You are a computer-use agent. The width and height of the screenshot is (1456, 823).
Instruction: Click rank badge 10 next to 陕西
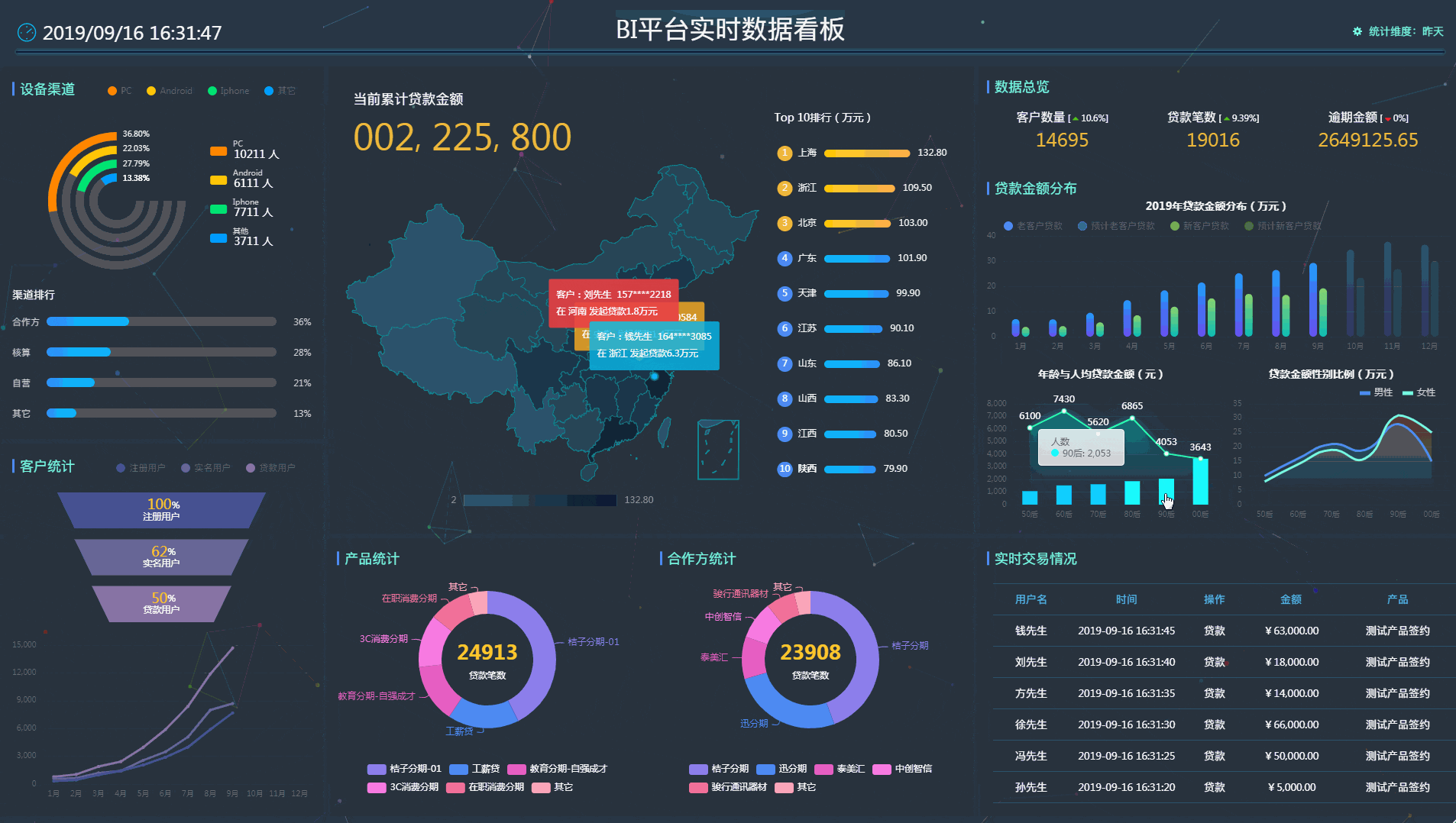785,469
